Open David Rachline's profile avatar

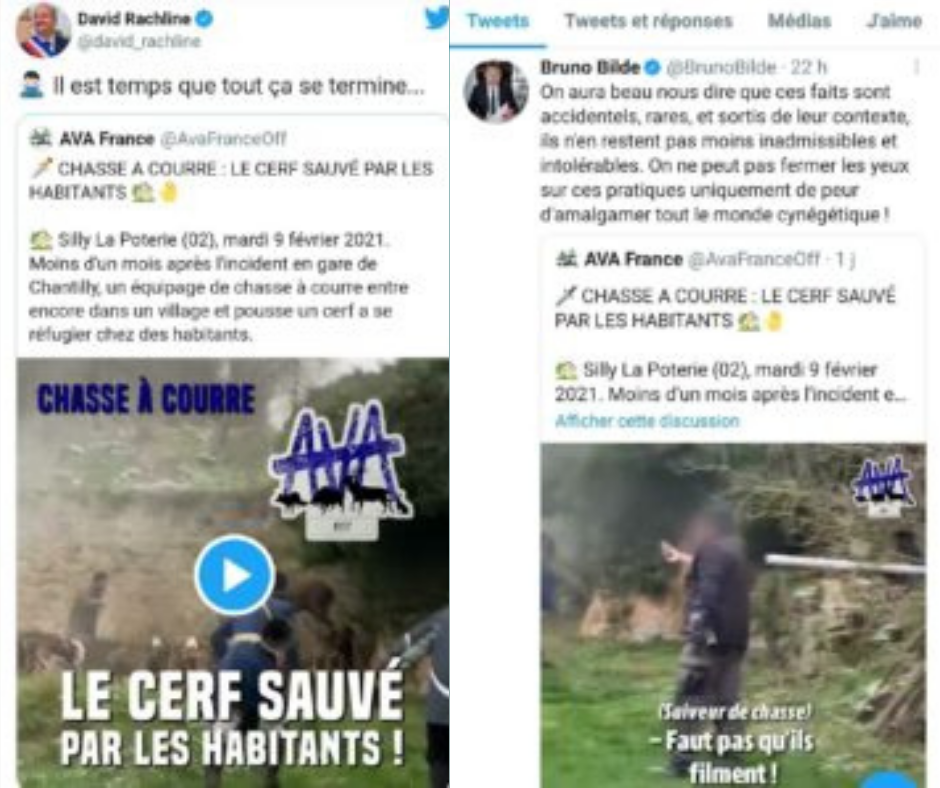click(43, 29)
